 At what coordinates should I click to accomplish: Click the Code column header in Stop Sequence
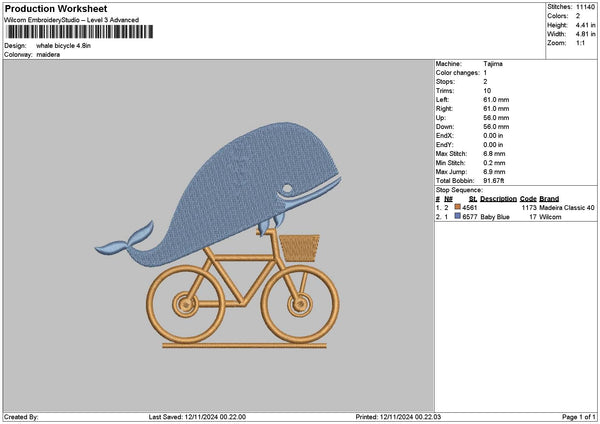[x=528, y=198]
